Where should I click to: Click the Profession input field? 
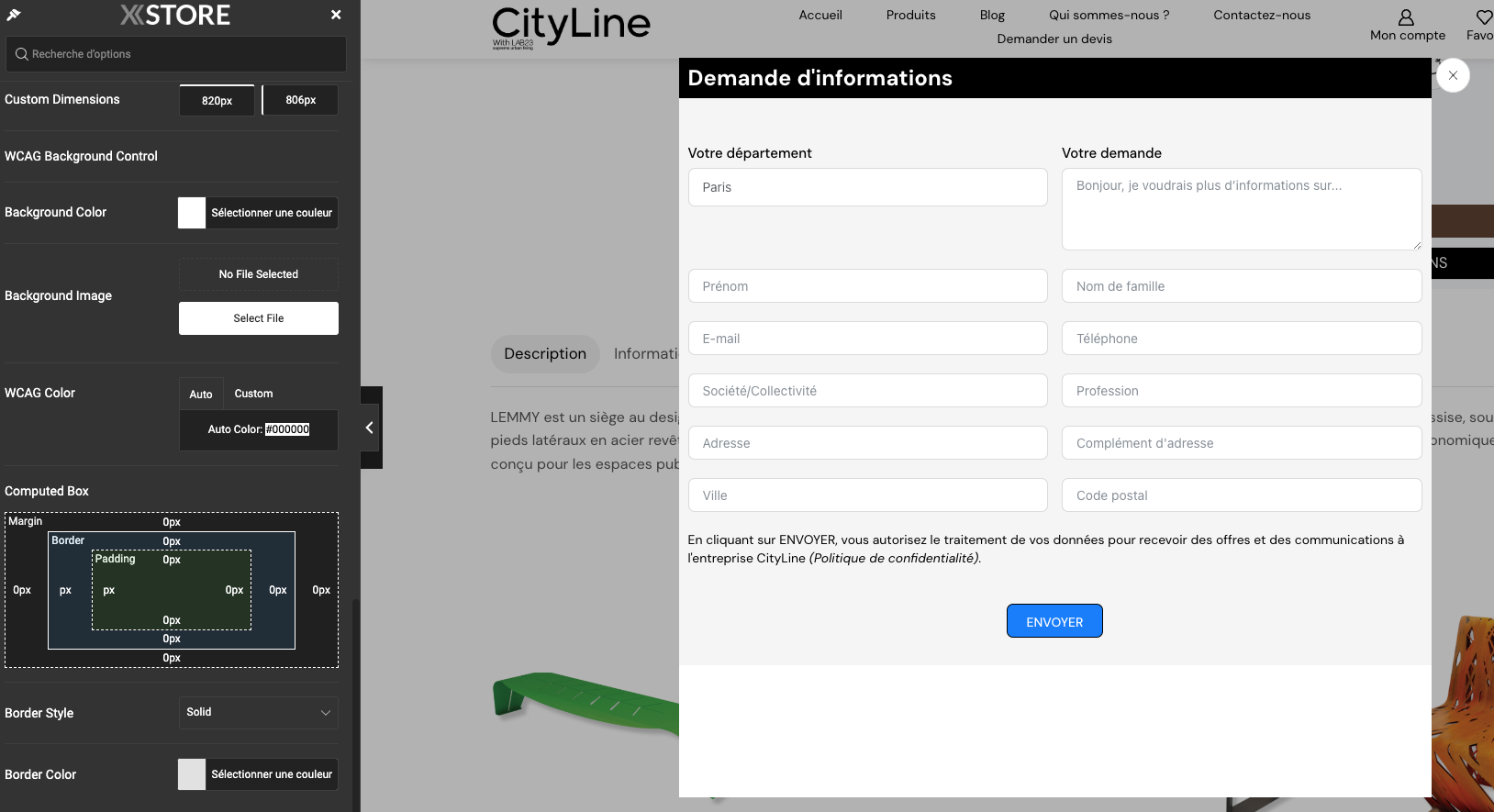1242,391
